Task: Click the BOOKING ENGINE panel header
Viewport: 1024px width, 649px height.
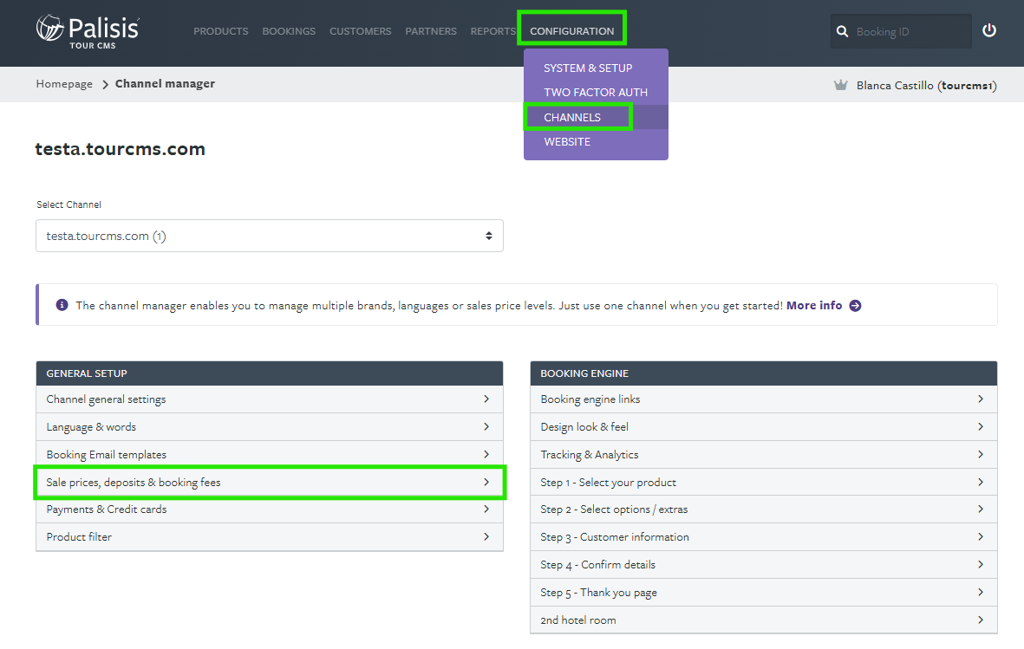Action: 763,373
